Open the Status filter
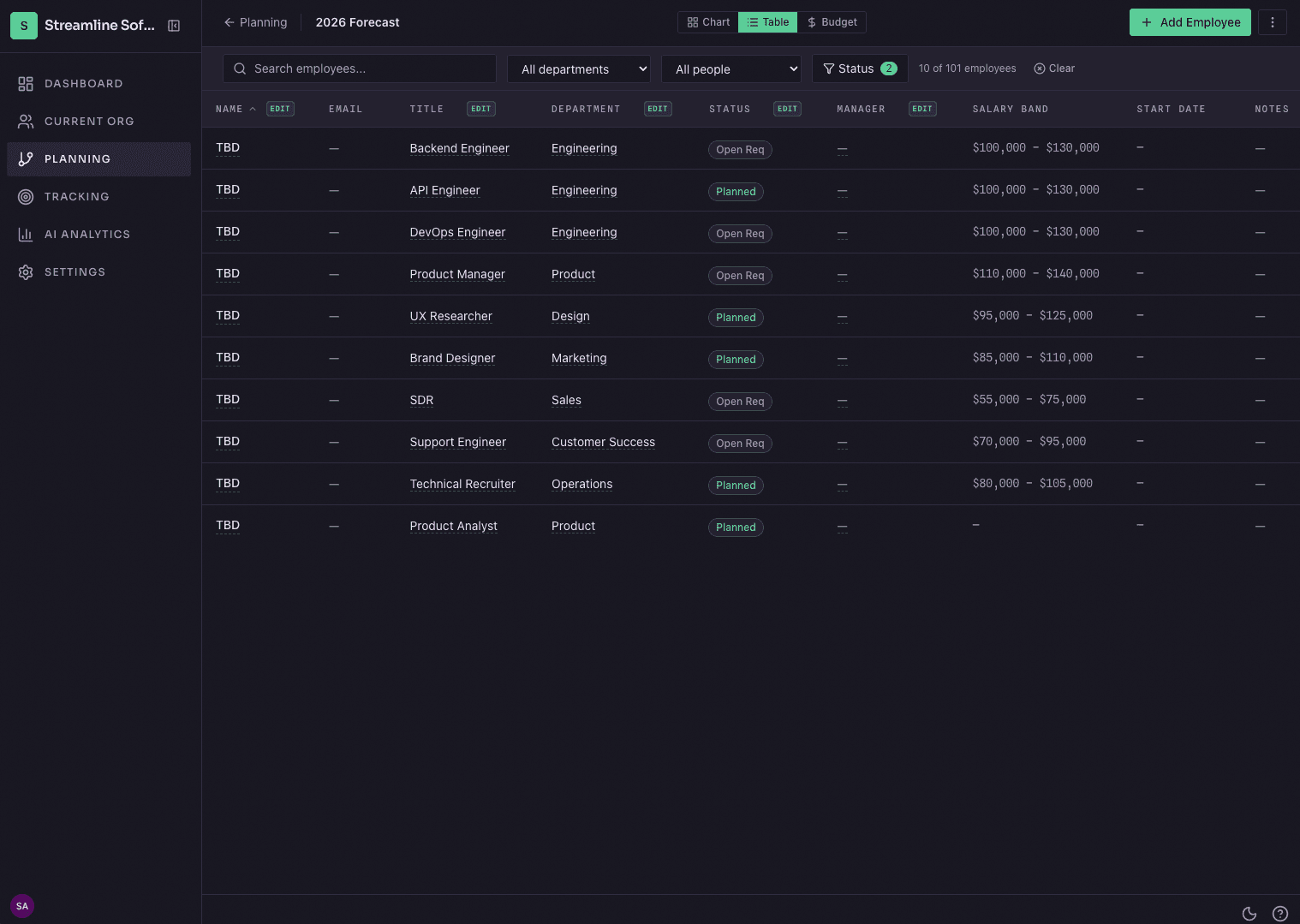The height and width of the screenshot is (924, 1300). (860, 69)
